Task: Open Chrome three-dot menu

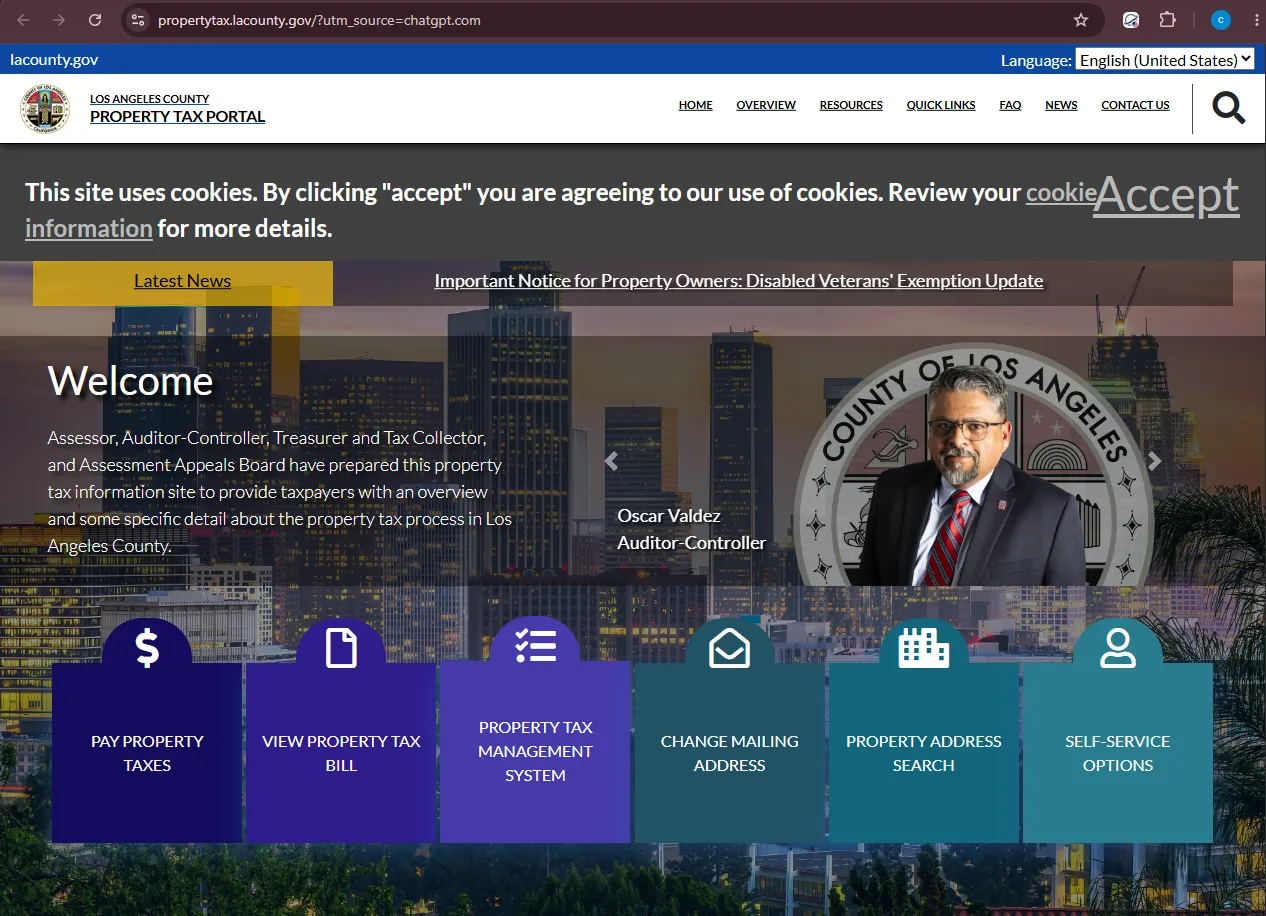Action: (1256, 20)
